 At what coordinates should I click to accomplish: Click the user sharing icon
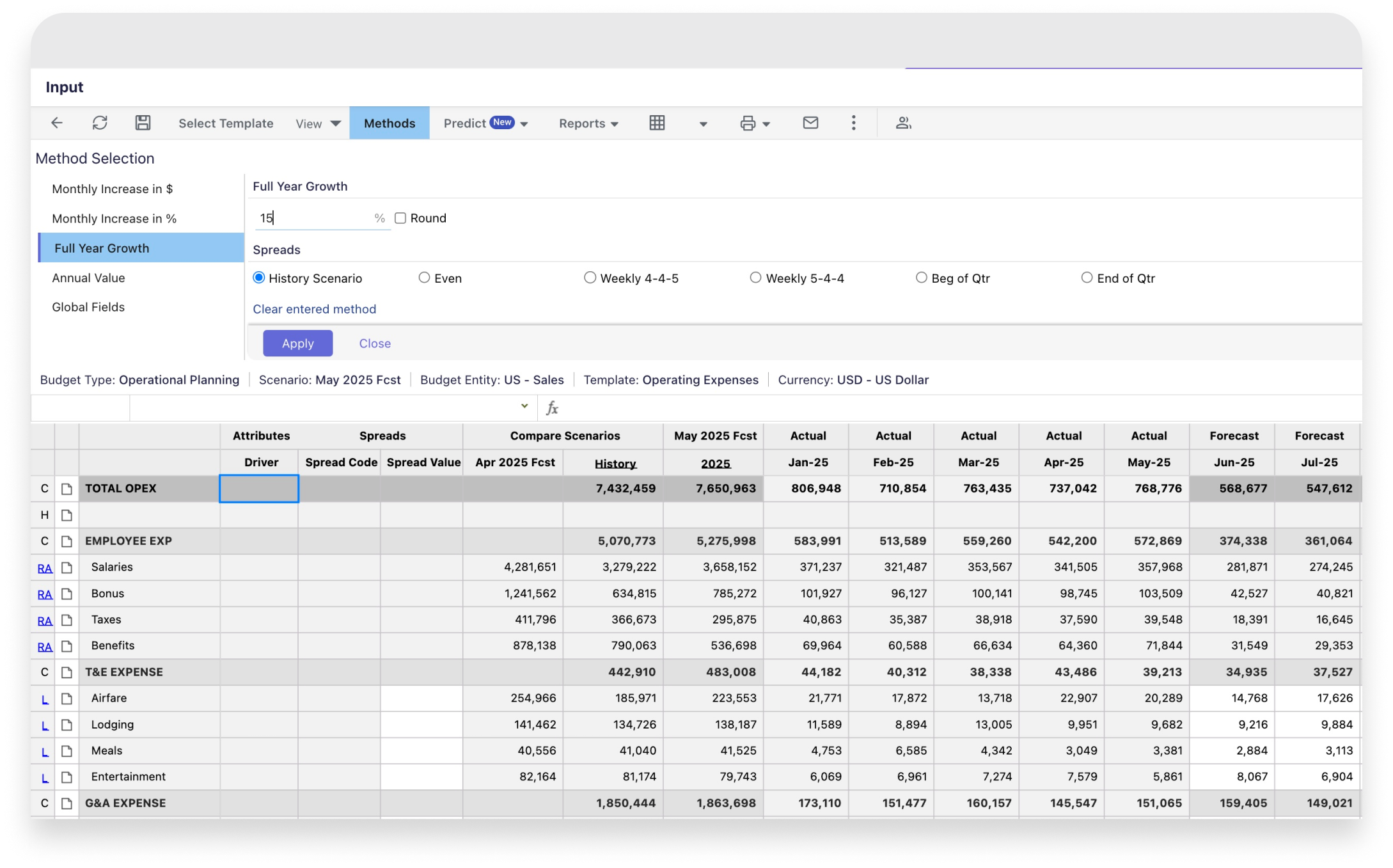pos(903,123)
